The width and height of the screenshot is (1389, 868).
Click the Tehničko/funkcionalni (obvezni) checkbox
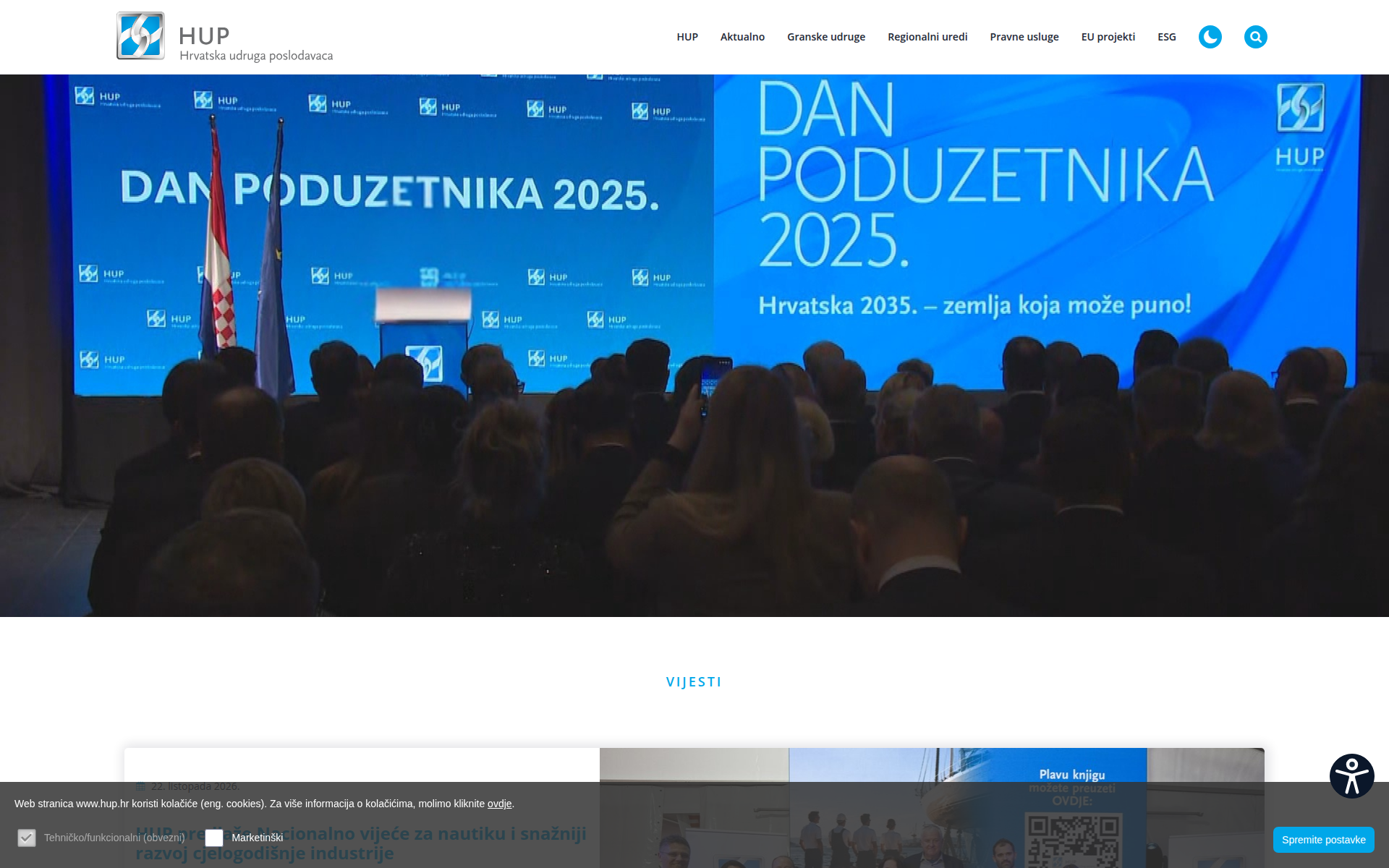coord(27,838)
